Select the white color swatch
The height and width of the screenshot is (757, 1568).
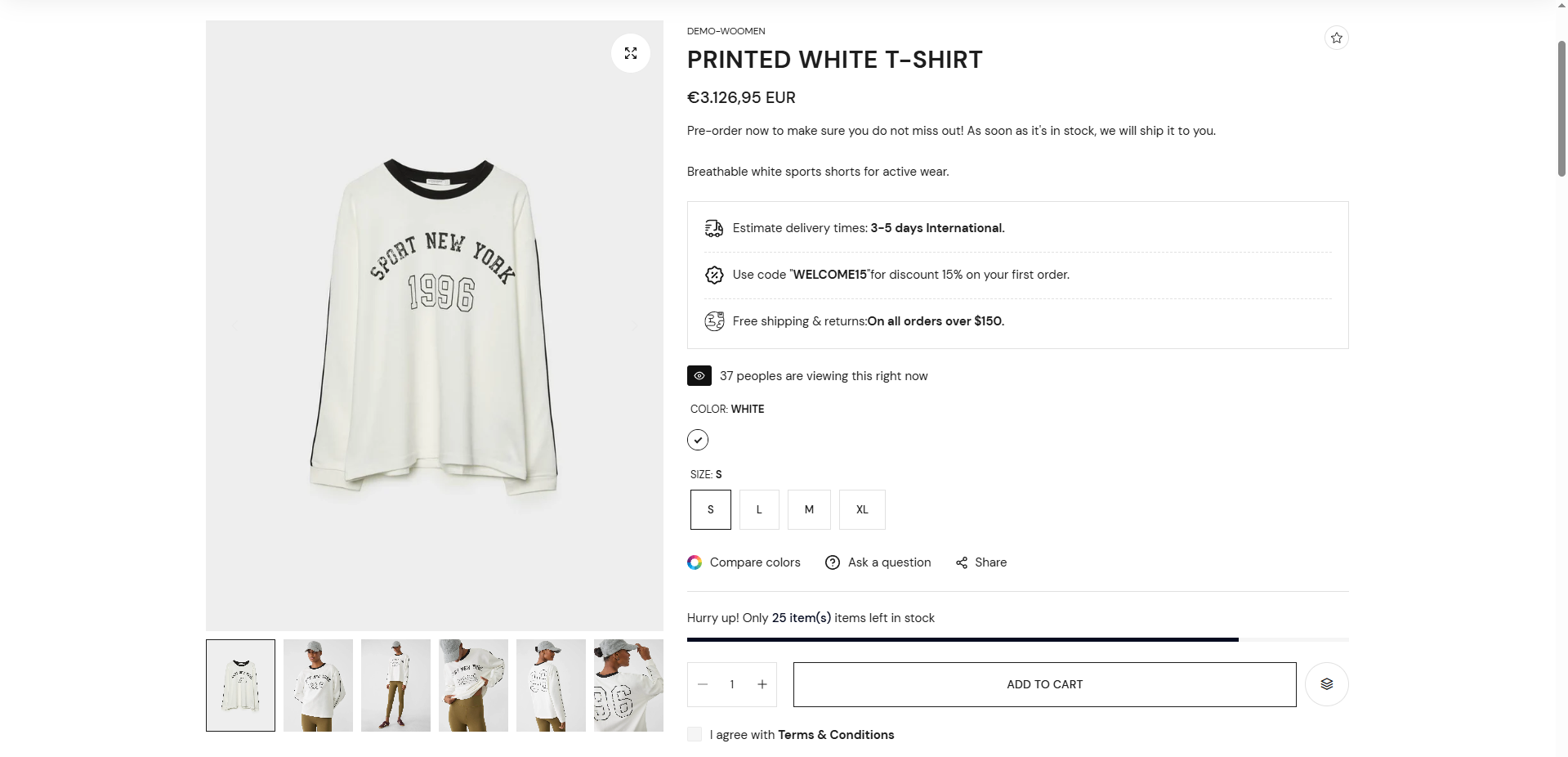(698, 440)
